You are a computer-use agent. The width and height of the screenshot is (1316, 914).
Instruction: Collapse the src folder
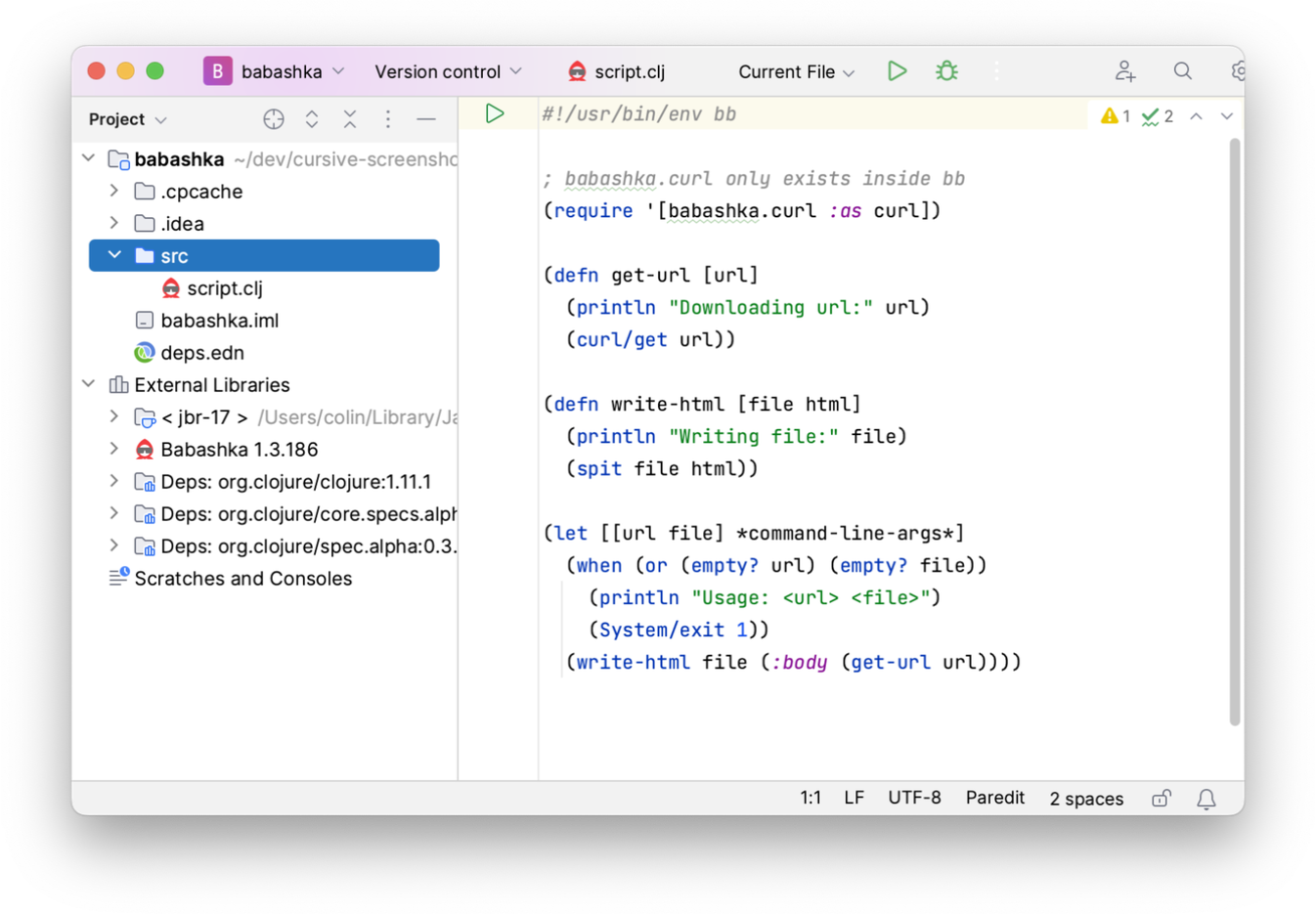[114, 255]
